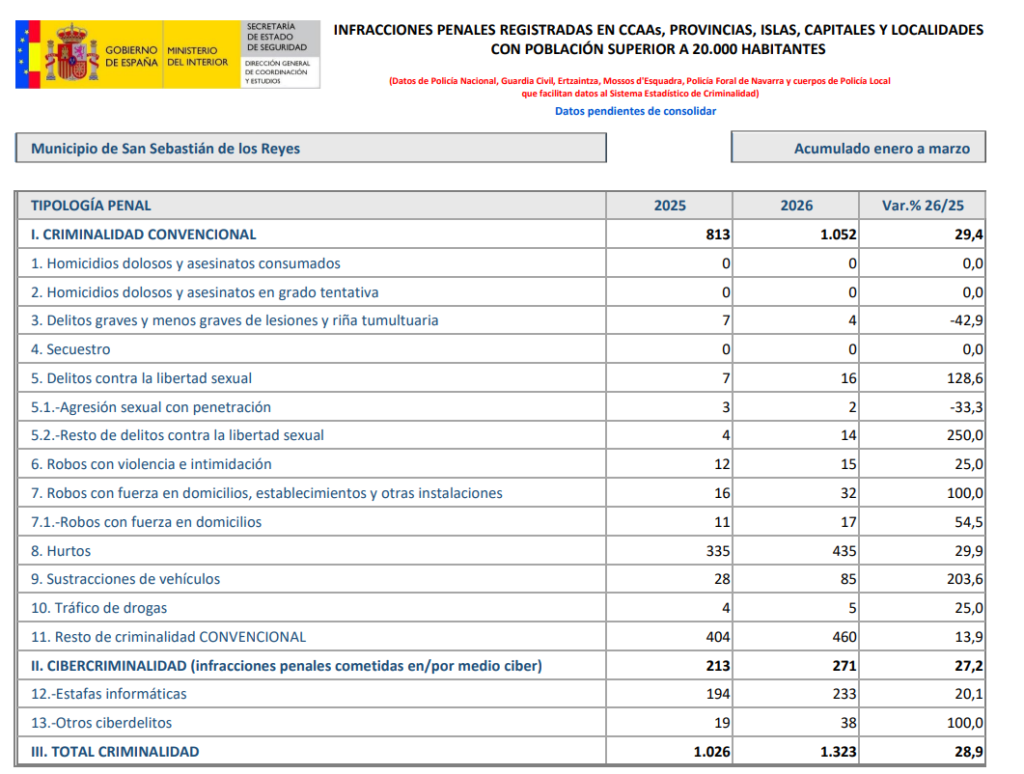Select the 'Ministerio del Interior' logo text
Image resolution: width=1024 pixels, height=774 pixels.
pyautogui.click(x=197, y=56)
